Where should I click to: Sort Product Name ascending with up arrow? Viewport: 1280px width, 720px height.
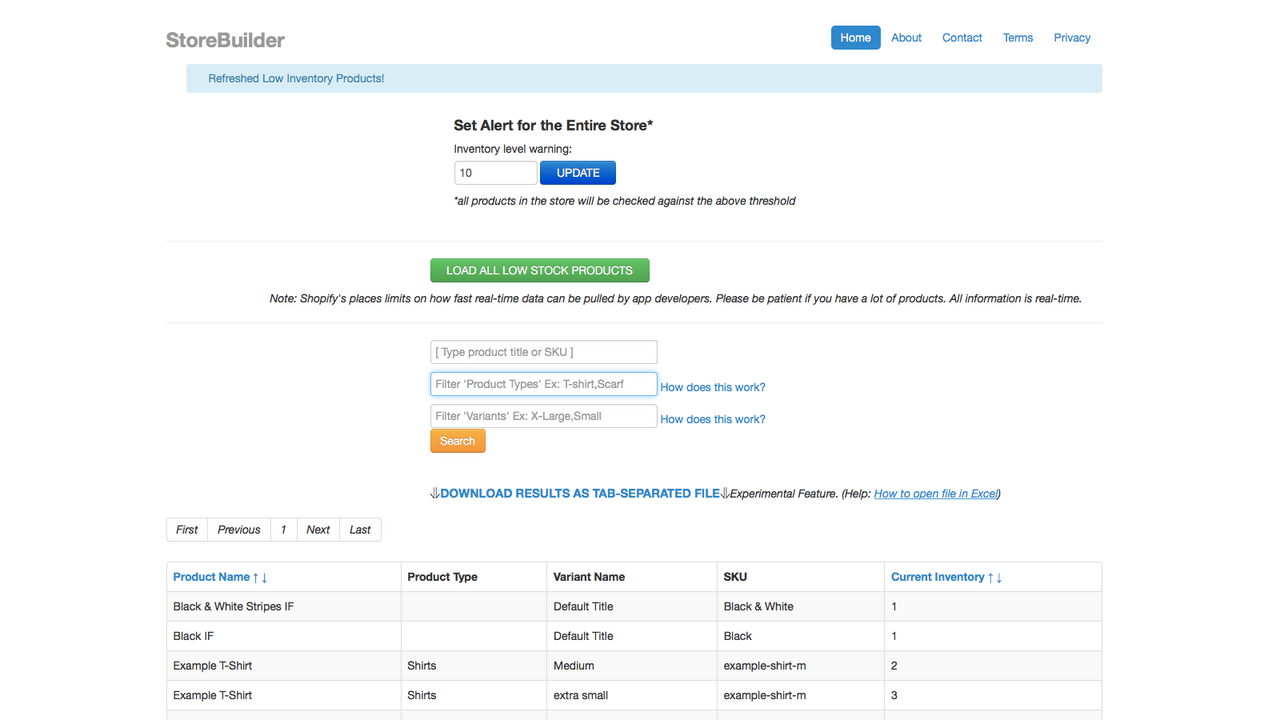(256, 577)
